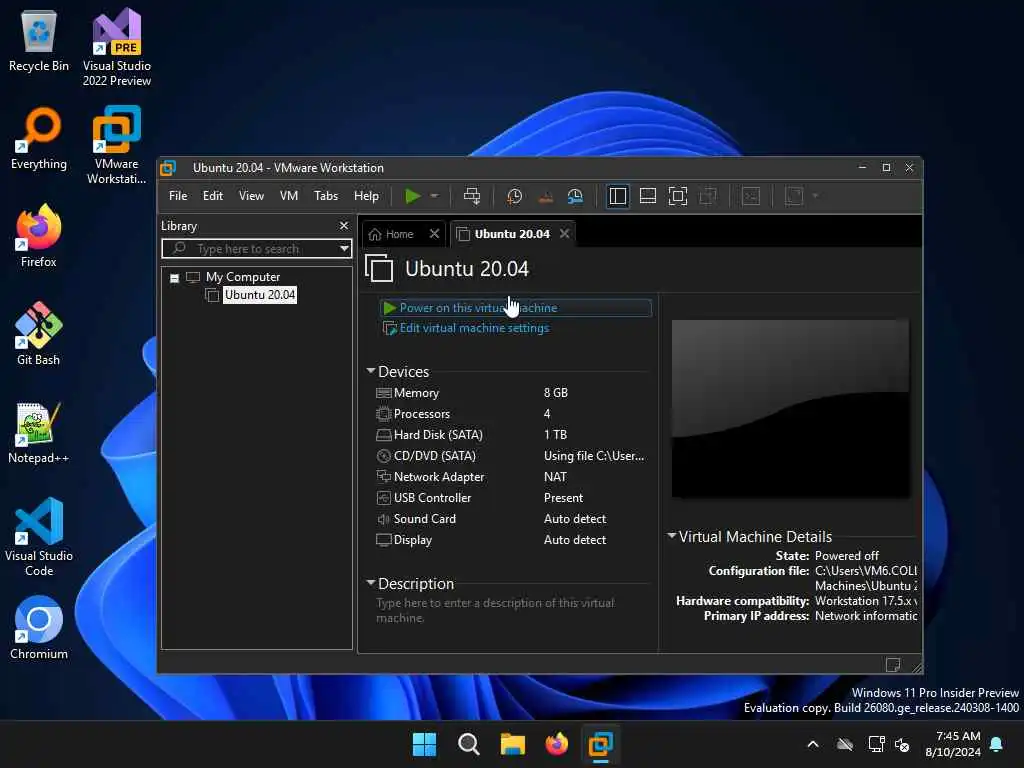Collapse the My Computer tree node
This screenshot has height=768, width=1024.
point(174,278)
